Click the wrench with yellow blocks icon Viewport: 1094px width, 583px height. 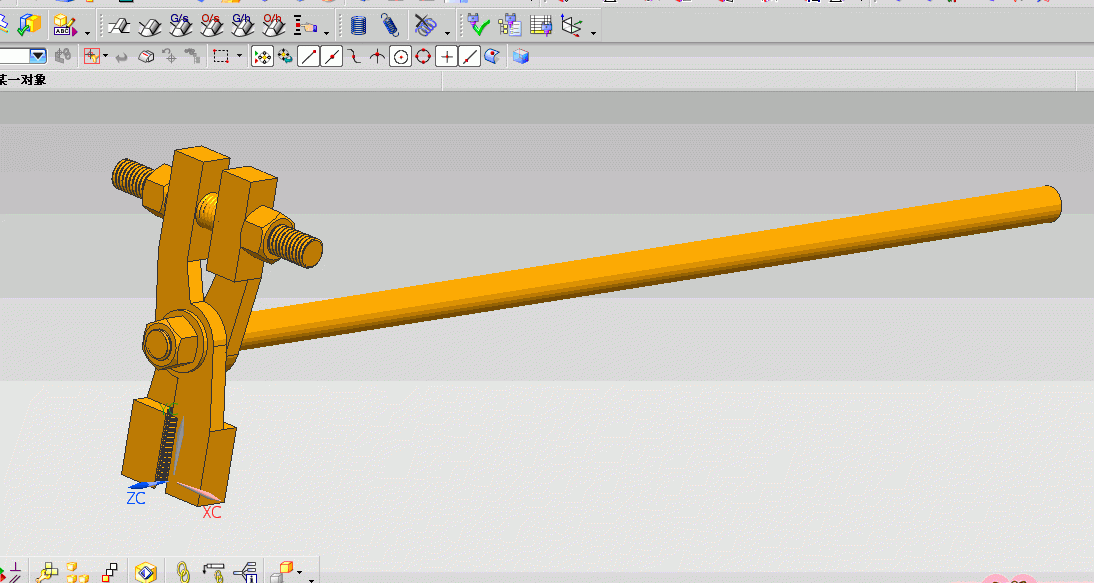pyautogui.click(x=46, y=573)
